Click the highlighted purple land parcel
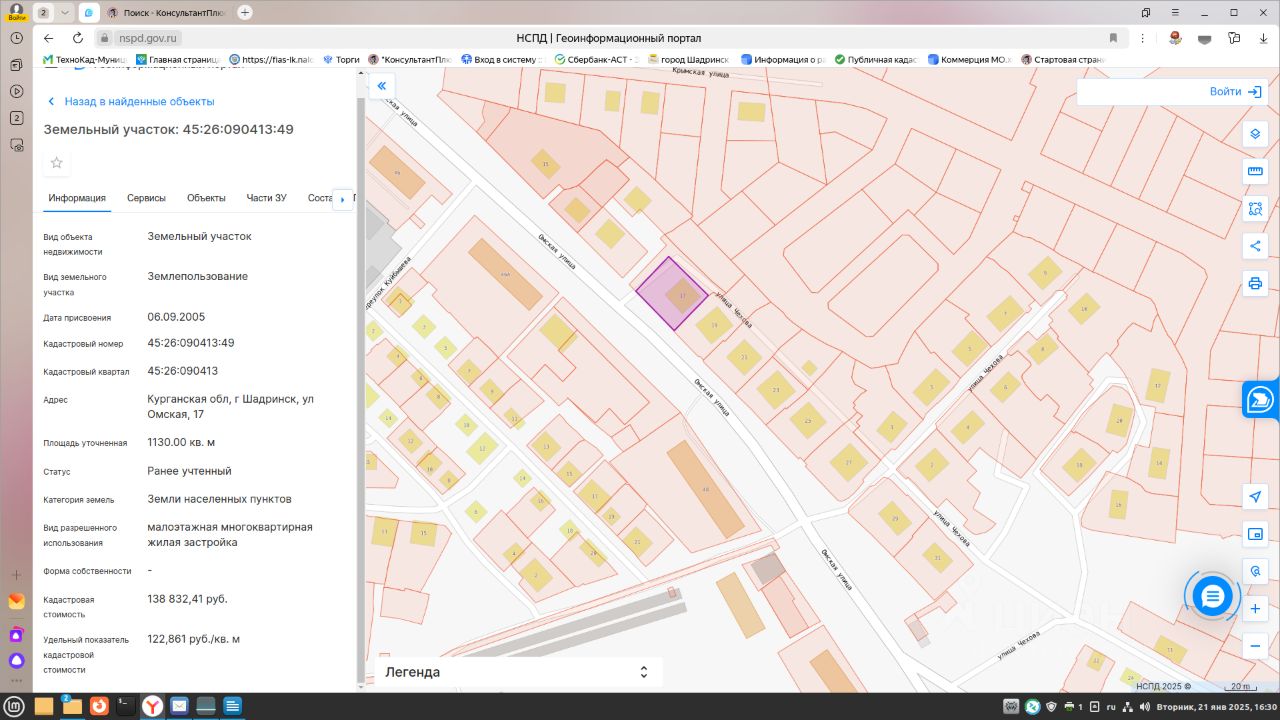This screenshot has width=1280, height=720. click(x=670, y=293)
